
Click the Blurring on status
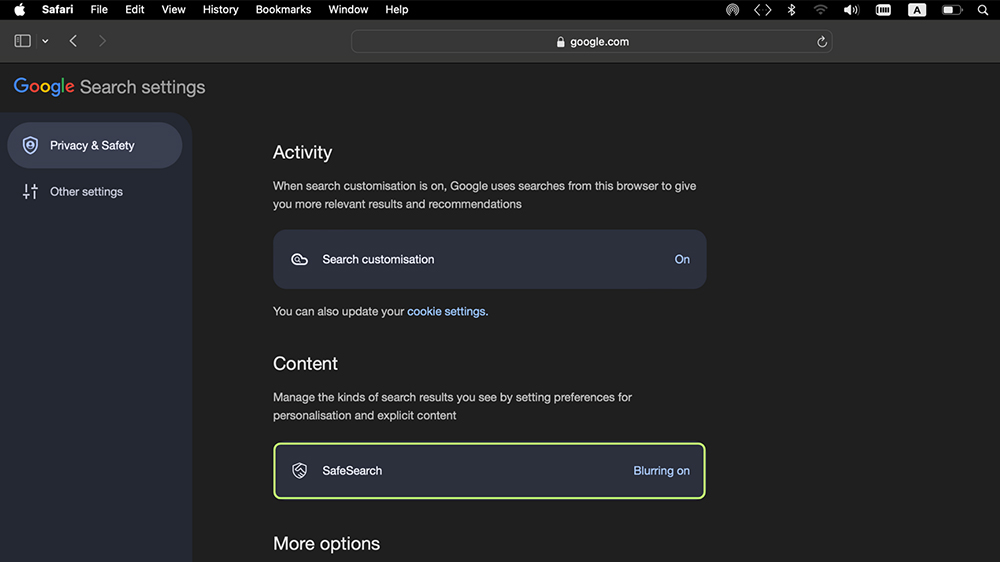[x=661, y=471]
